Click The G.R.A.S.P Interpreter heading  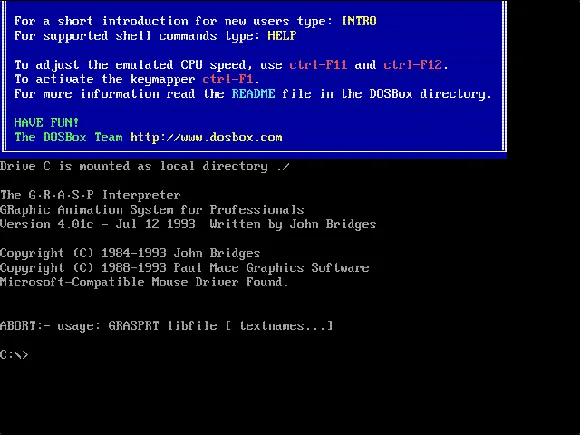[90, 195]
